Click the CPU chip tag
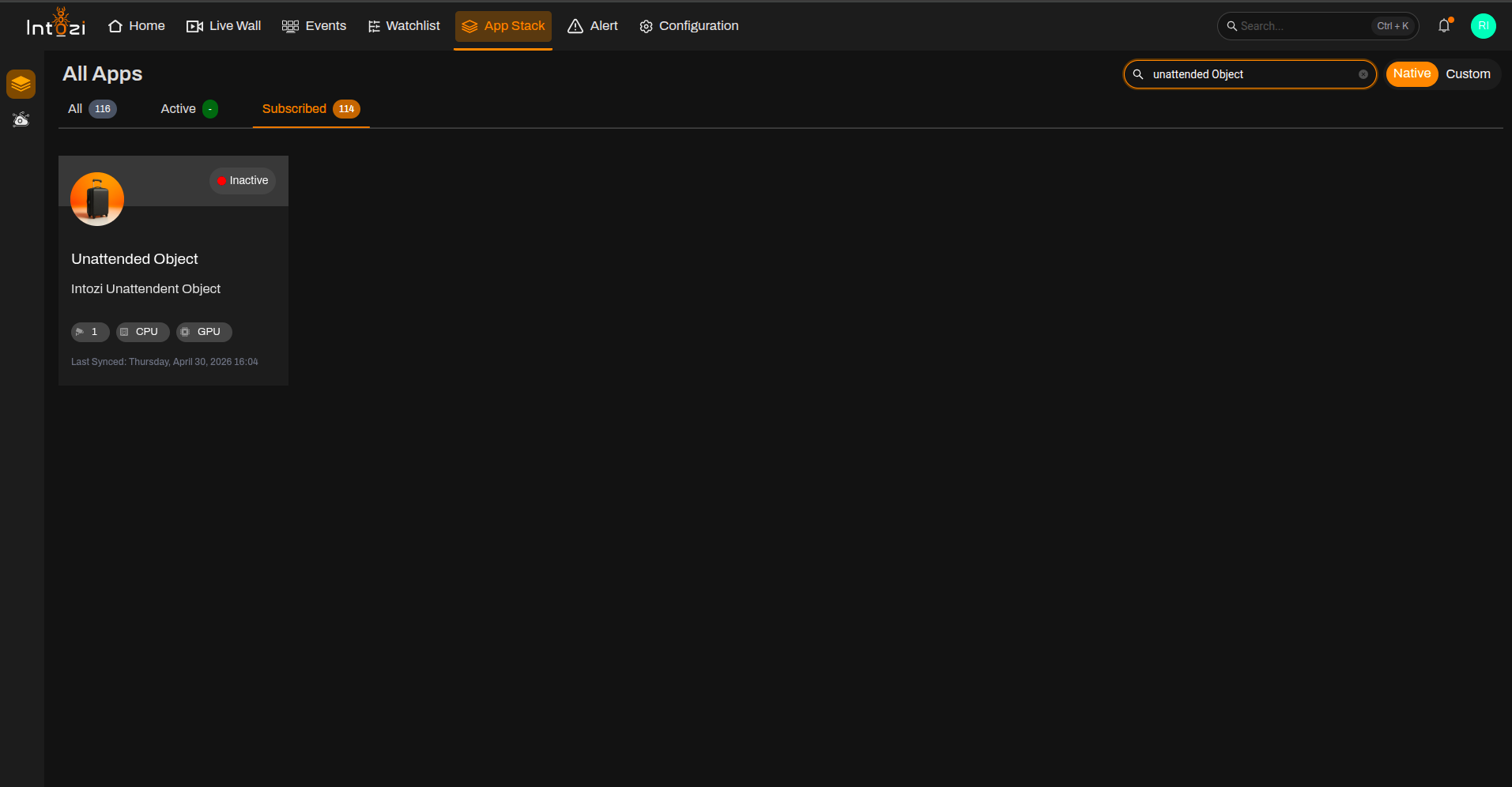 coord(143,332)
